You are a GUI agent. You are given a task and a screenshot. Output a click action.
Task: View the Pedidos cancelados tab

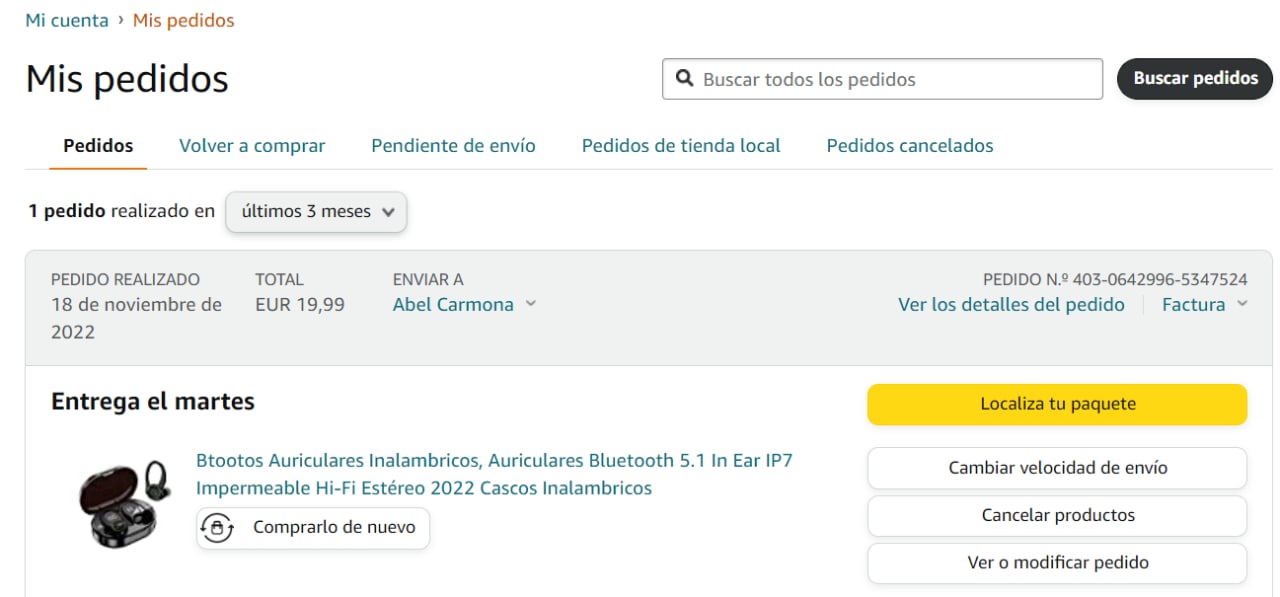coord(909,146)
